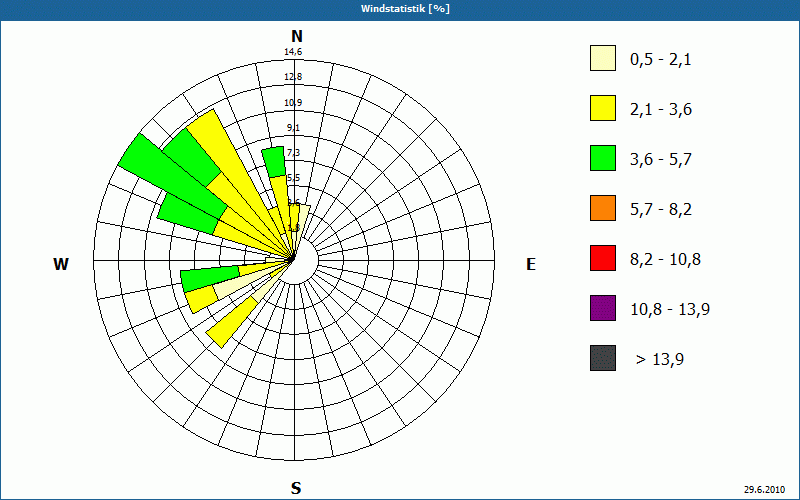Click the legend label '8,2 - 10,8'
Screen dimensions: 800x500
pos(665,260)
